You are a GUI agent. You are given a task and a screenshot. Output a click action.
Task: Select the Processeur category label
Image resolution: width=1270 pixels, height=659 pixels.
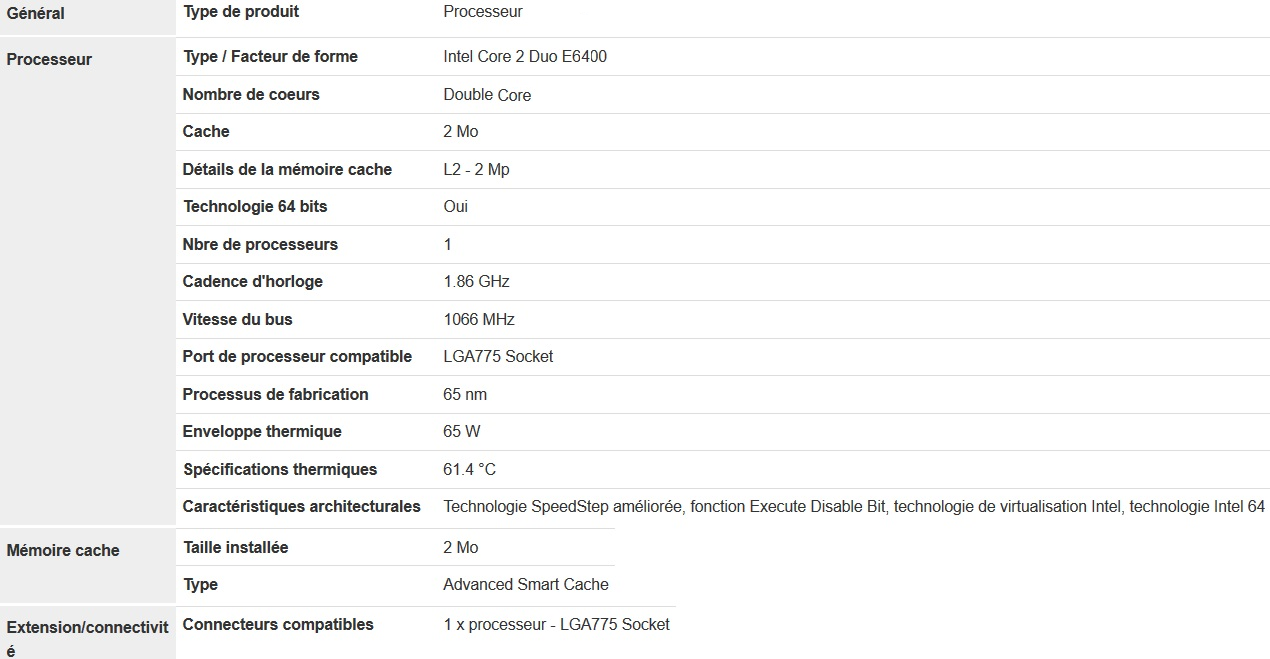[x=49, y=59]
